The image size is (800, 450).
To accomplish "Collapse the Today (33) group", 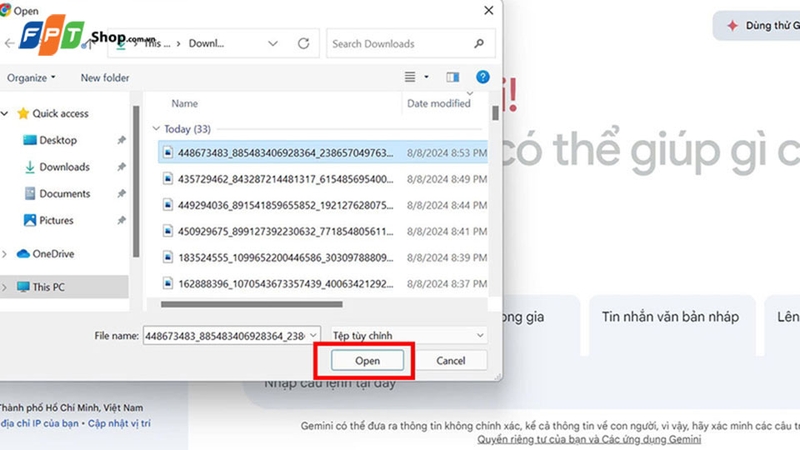I will (156, 129).
